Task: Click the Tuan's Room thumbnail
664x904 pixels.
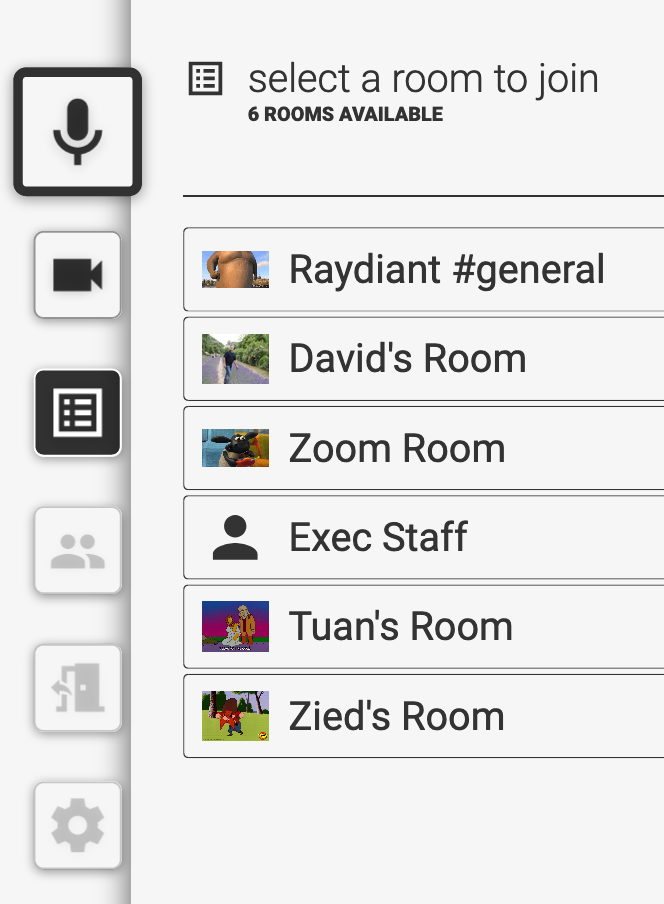Action: pyautogui.click(x=237, y=626)
